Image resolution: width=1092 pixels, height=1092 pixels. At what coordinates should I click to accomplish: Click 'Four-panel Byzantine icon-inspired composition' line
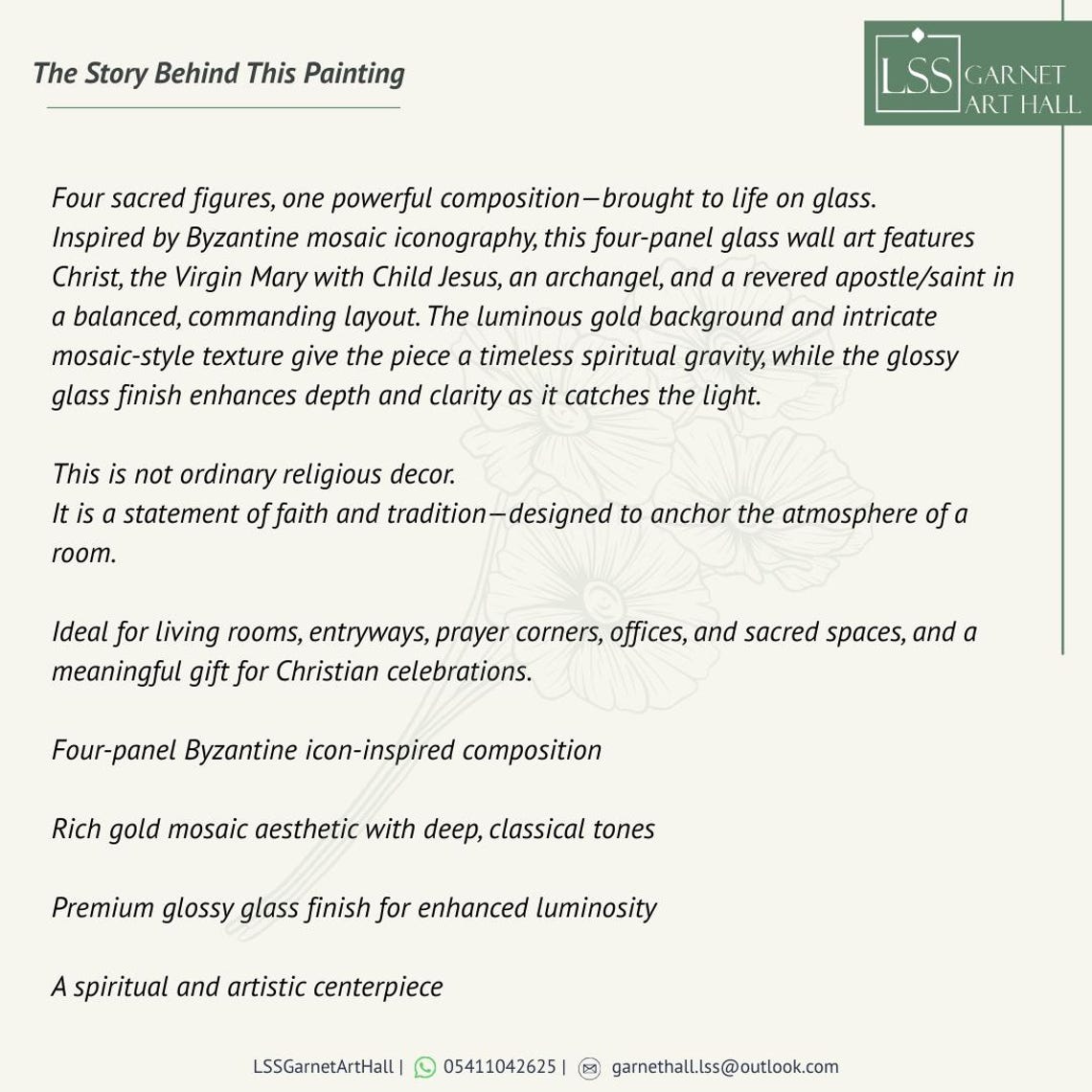click(327, 751)
